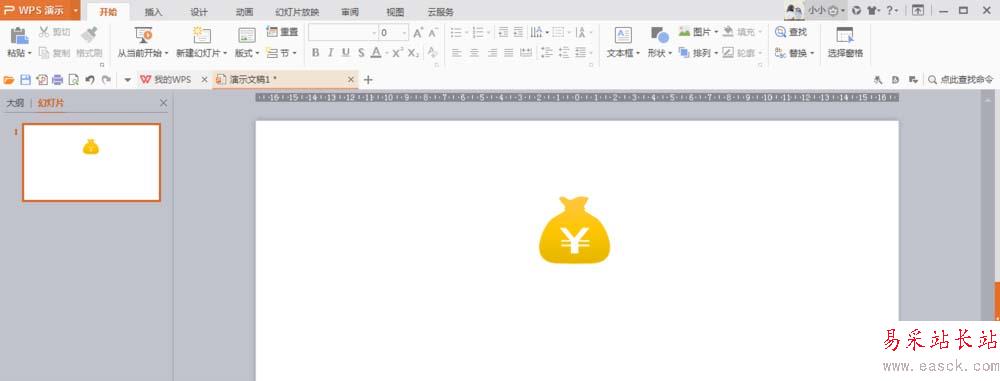Click the Copy (复制) icon

[44, 53]
